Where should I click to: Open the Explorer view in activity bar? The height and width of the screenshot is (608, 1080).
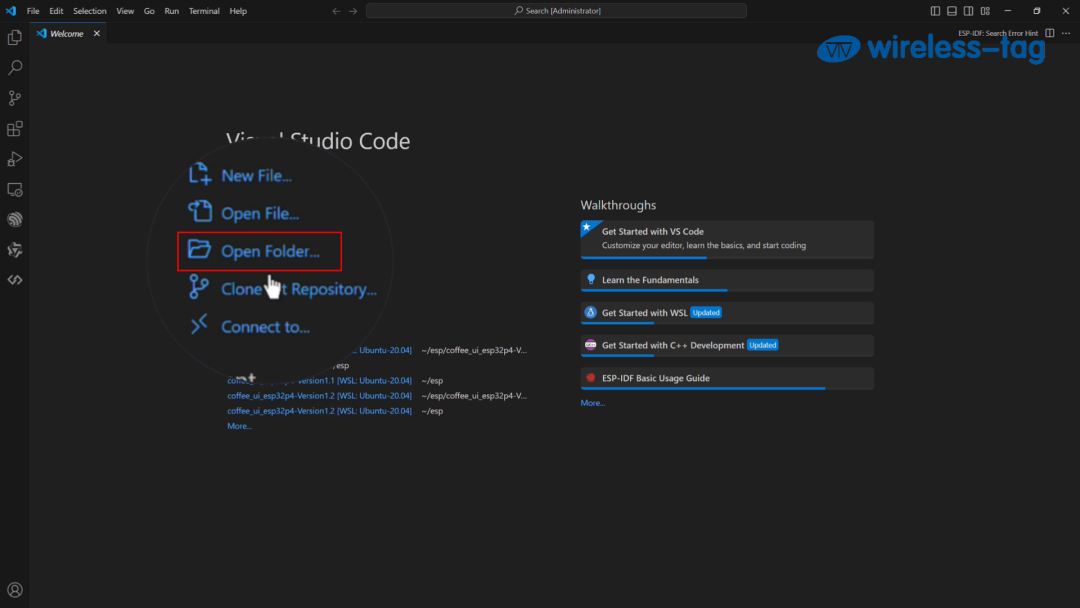click(15, 38)
